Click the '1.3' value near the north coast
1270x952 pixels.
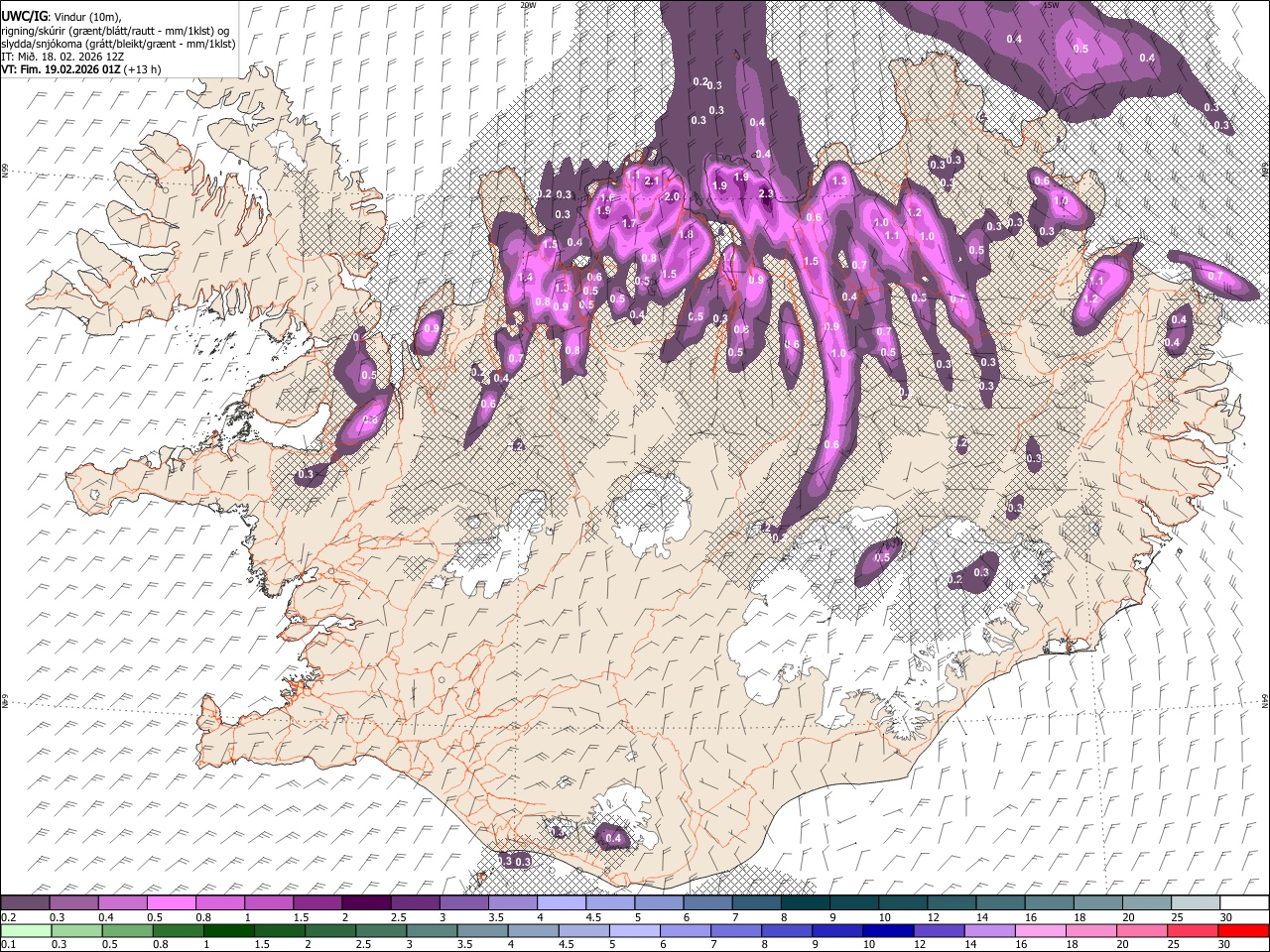[839, 180]
